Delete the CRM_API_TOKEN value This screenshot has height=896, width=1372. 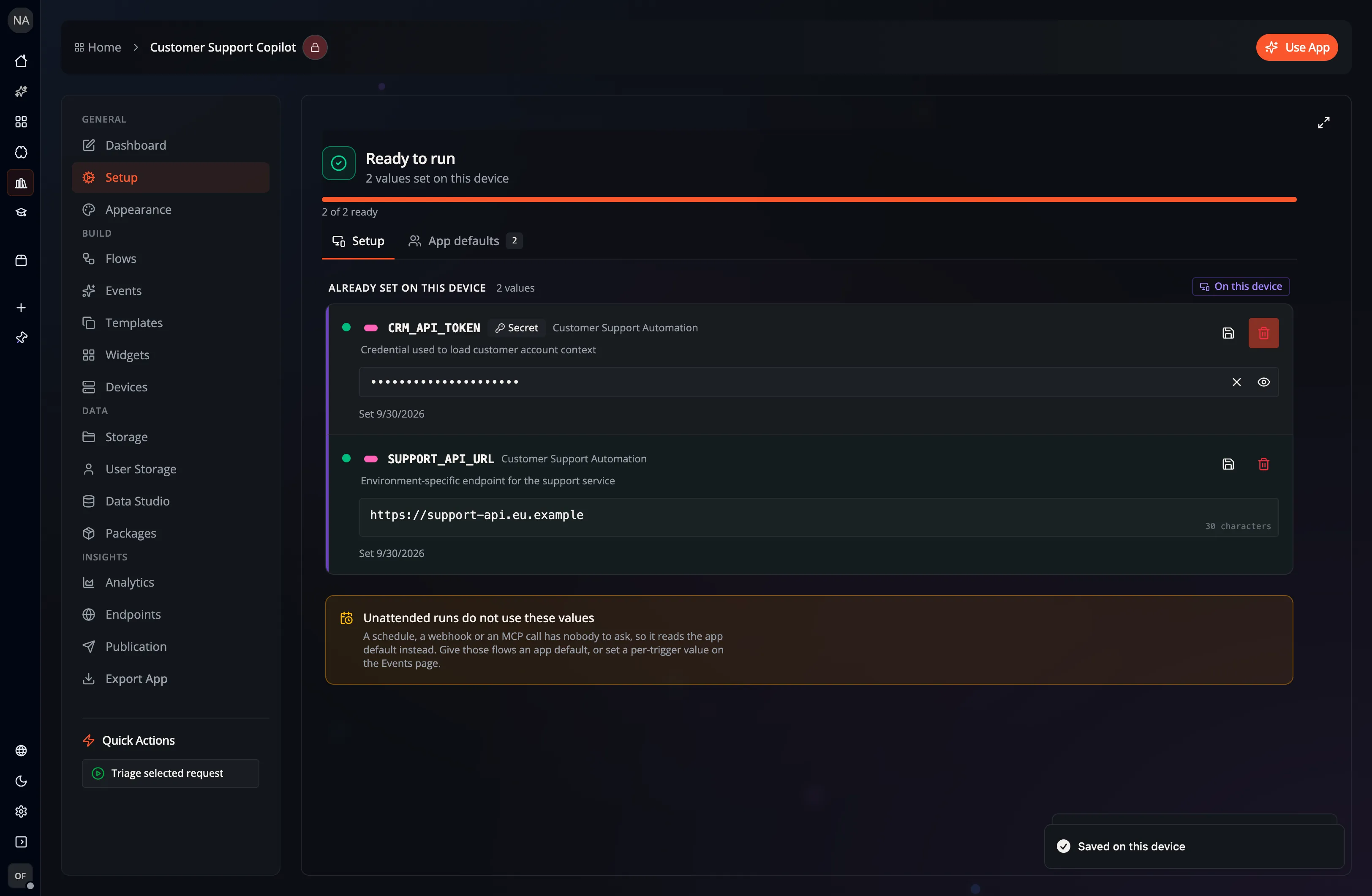click(x=1263, y=333)
